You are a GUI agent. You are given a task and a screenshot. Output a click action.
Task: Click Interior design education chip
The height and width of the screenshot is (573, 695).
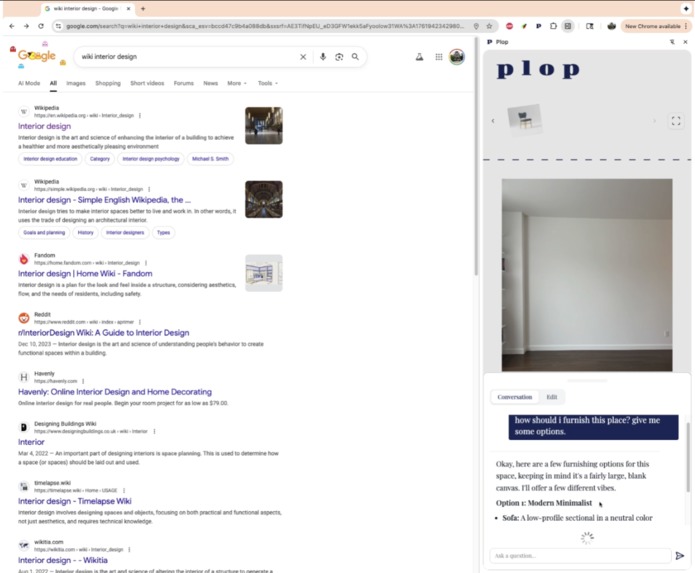coord(50,159)
